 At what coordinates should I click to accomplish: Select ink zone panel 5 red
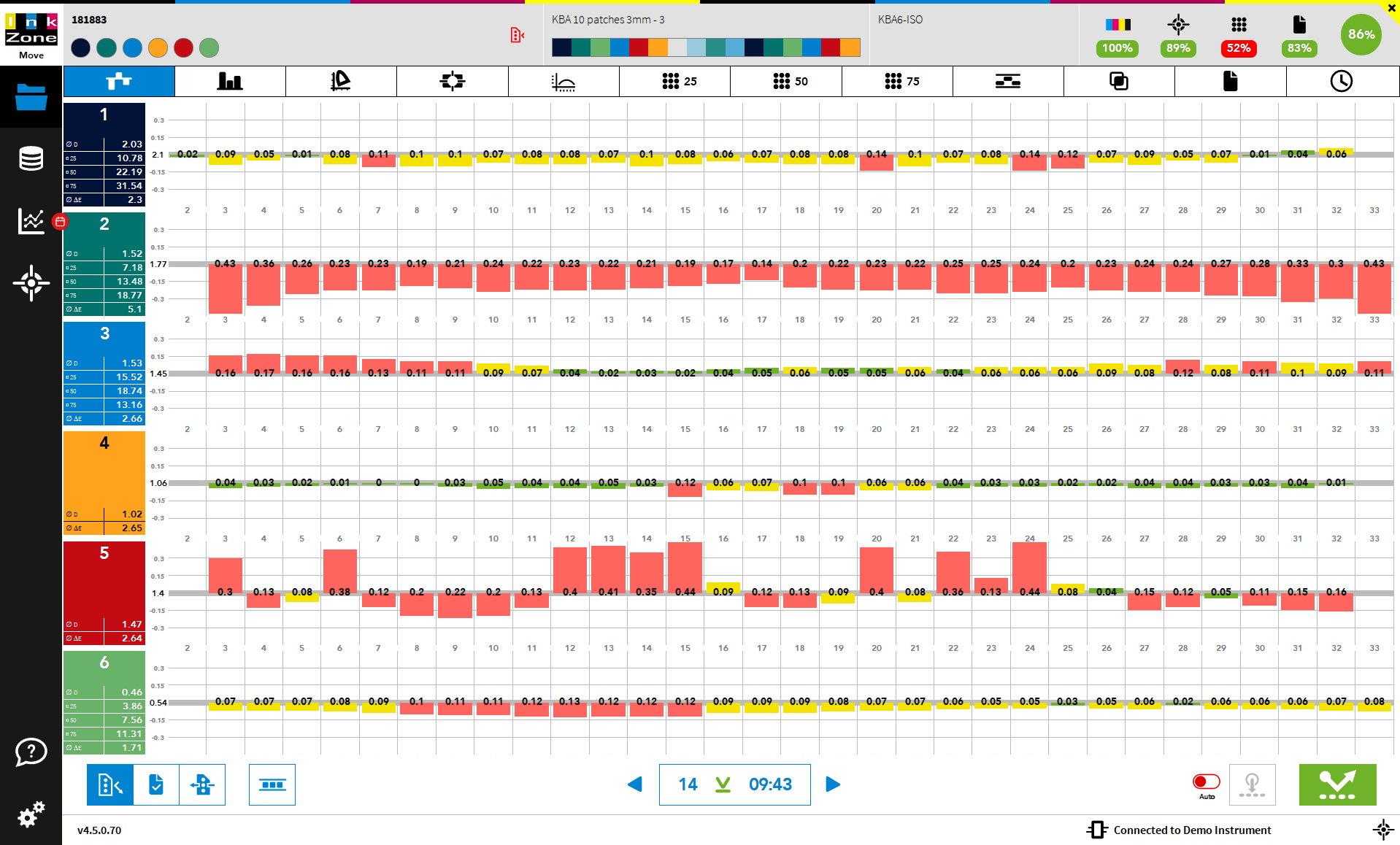pyautogui.click(x=104, y=593)
